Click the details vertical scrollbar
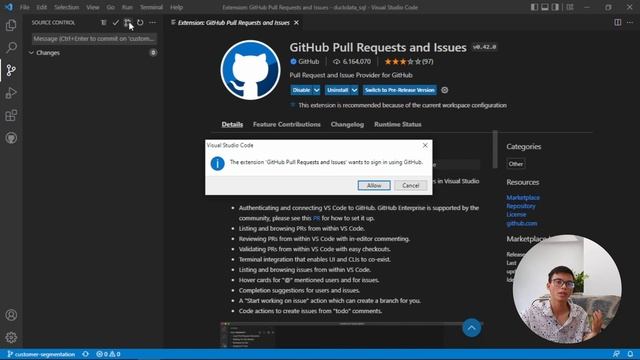This screenshot has width=640, height=360. point(495,149)
